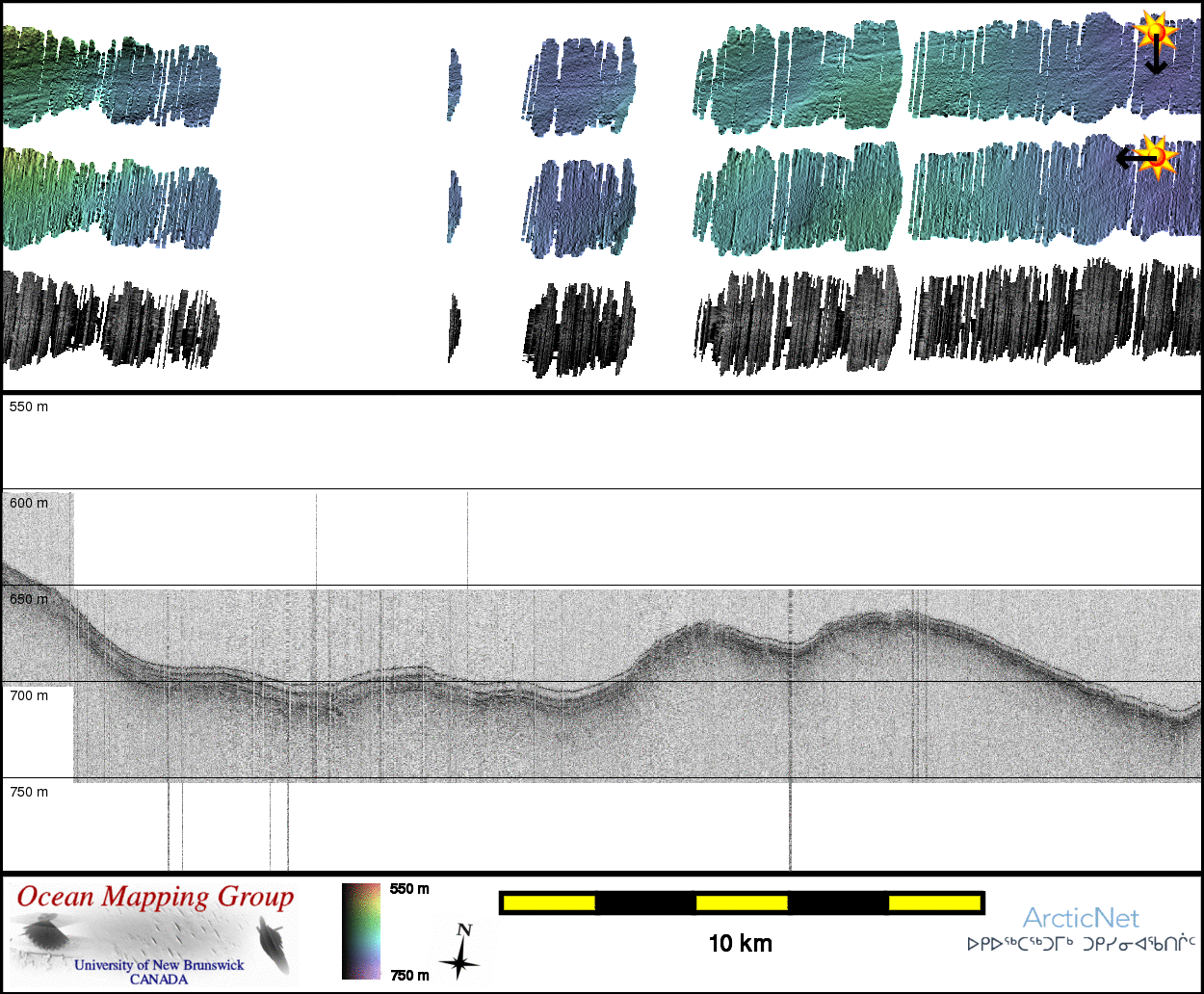
Task: Select the 750 m color legend label
Action: (409, 975)
